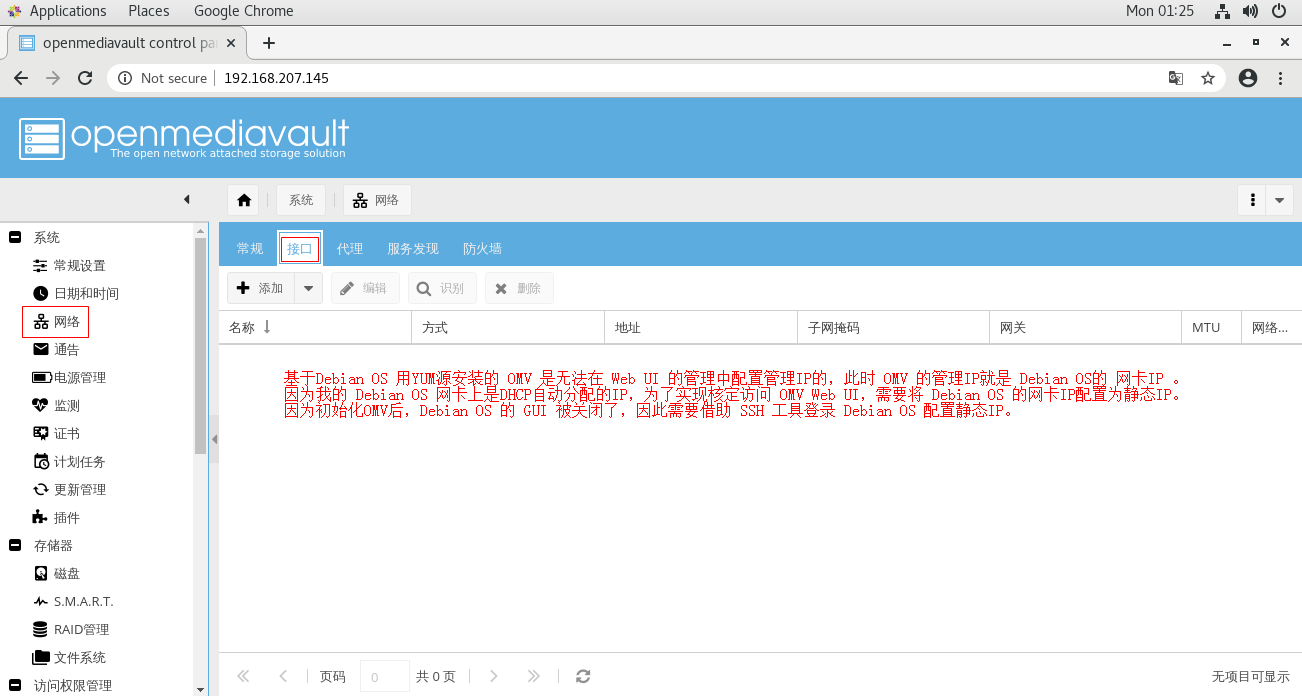Open Certificates (证书) item

pos(56,433)
